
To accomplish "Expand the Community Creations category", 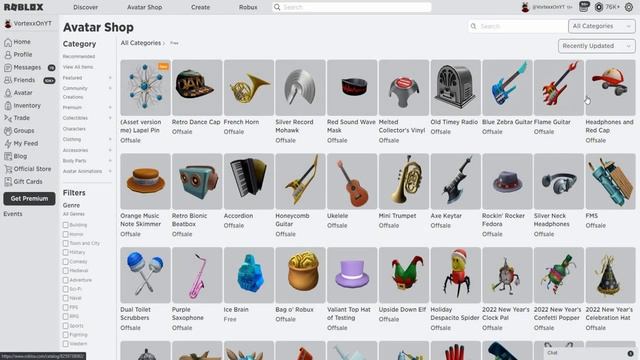I will [x=110, y=88].
